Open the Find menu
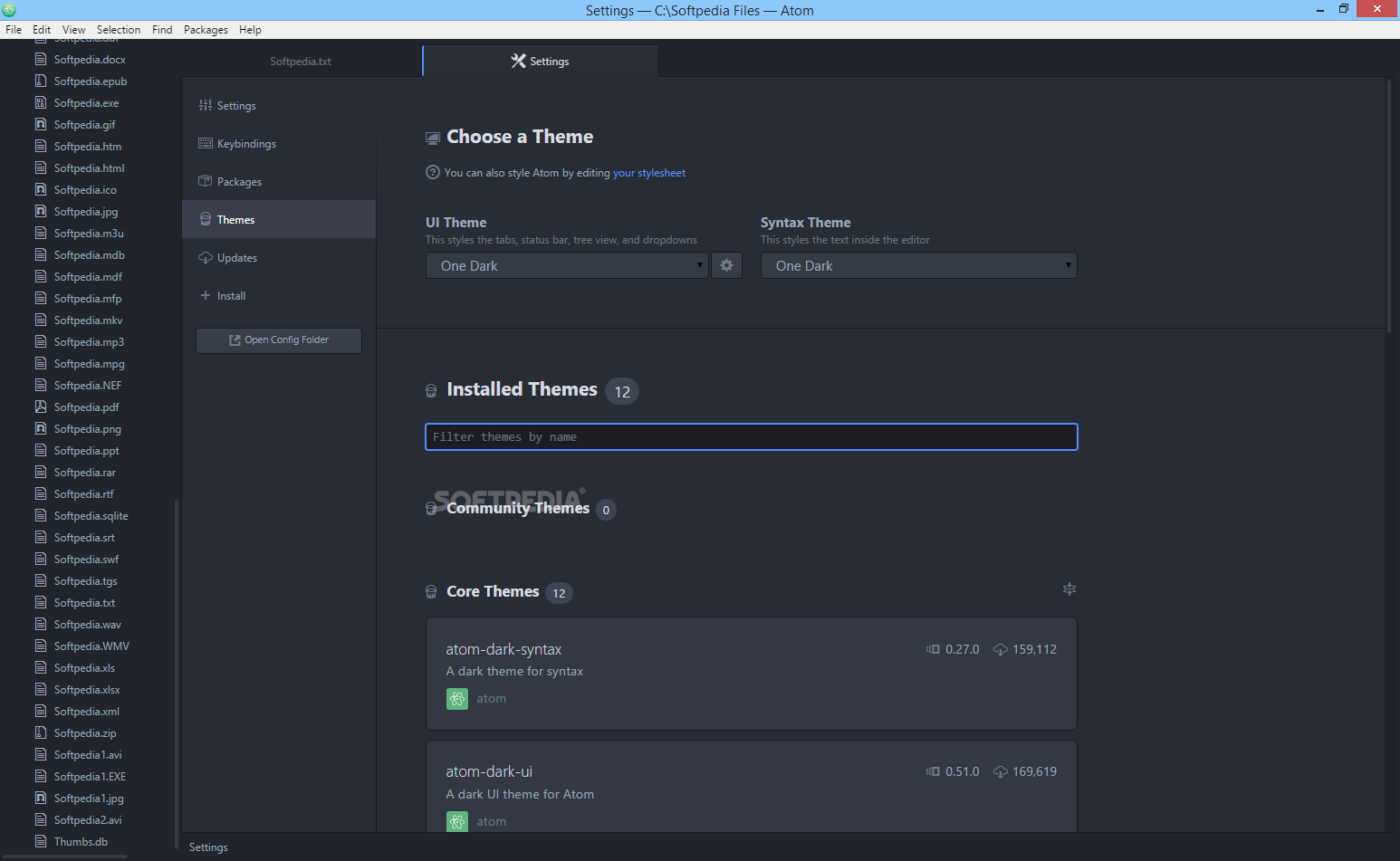This screenshot has width=1400, height=861. coord(162,30)
